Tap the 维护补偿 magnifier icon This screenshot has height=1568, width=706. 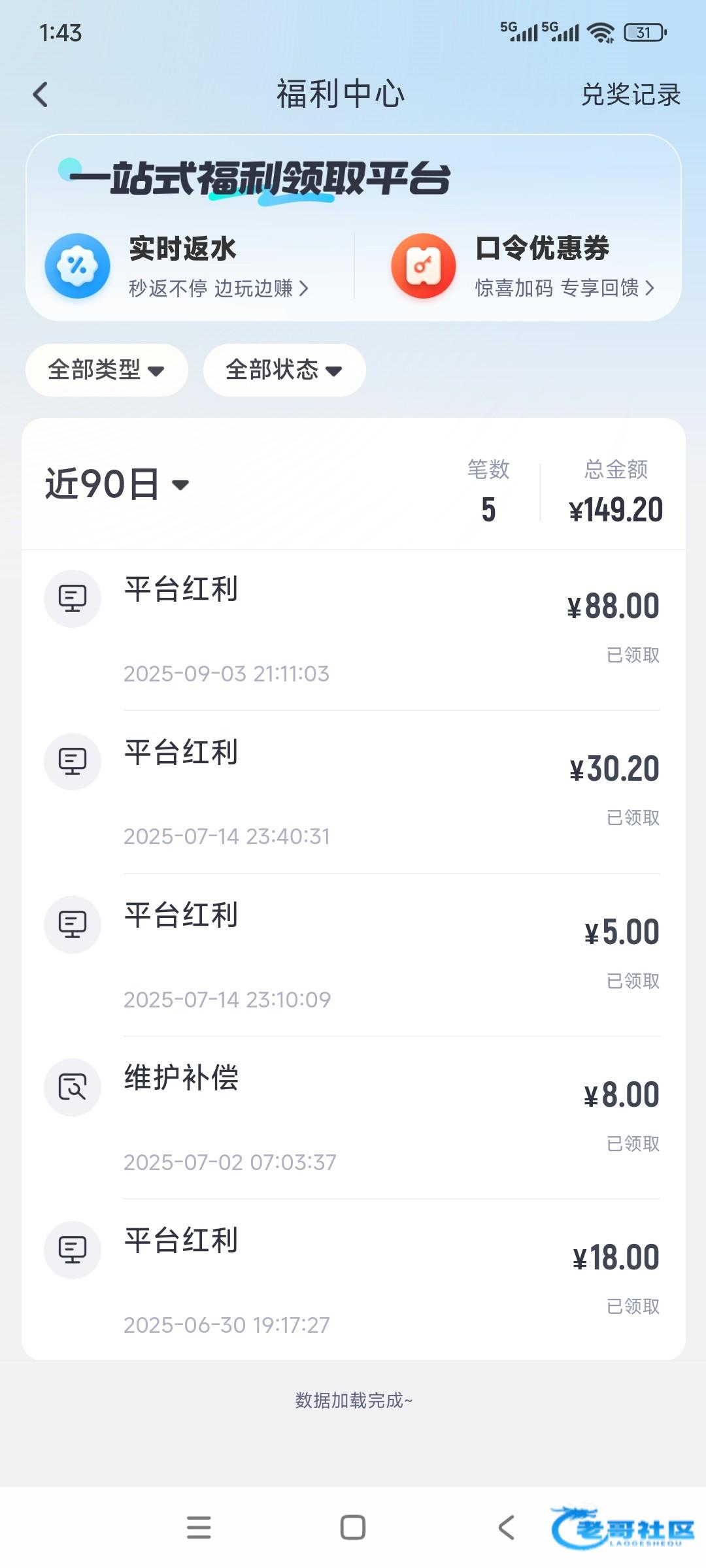pyautogui.click(x=73, y=1087)
